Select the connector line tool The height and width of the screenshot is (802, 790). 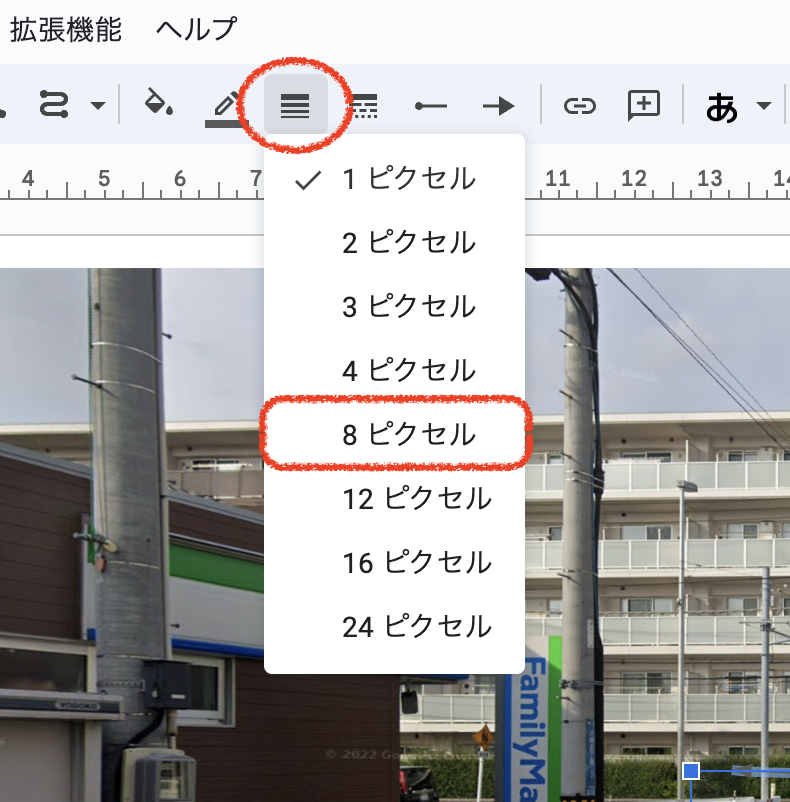(x=53, y=105)
